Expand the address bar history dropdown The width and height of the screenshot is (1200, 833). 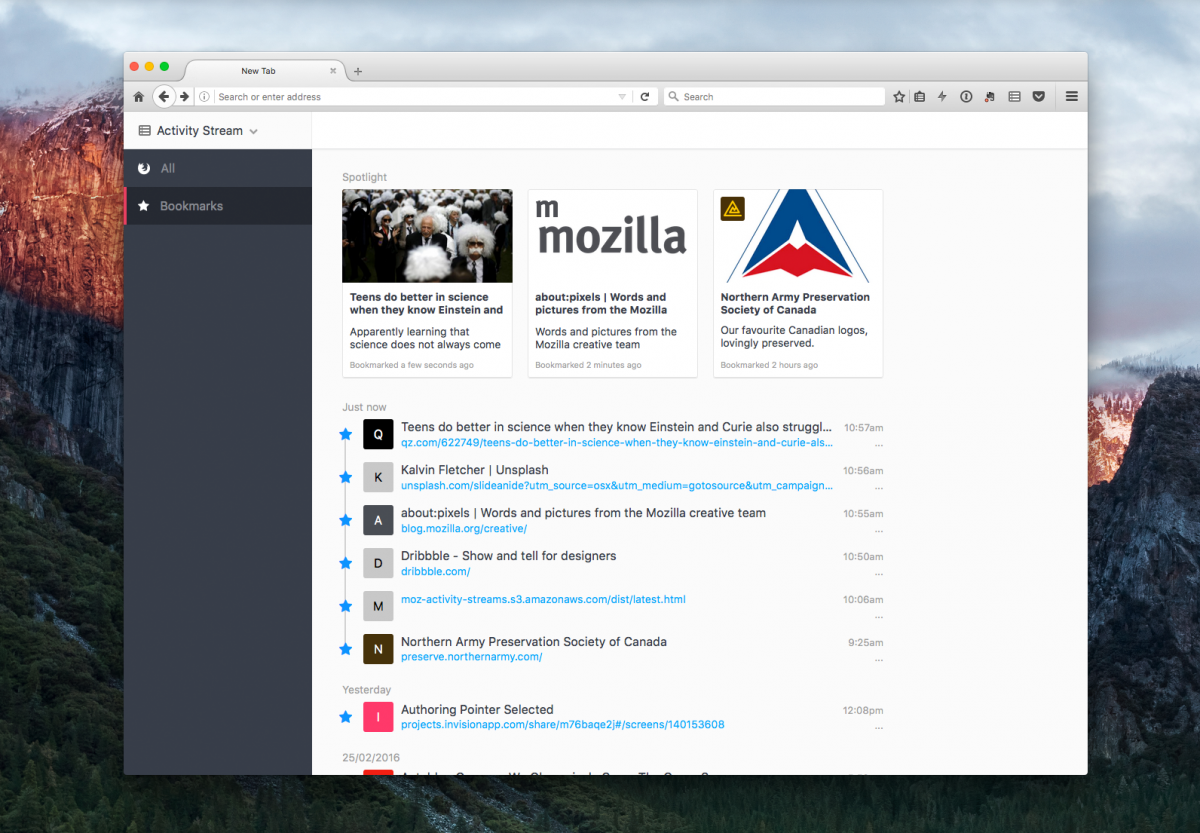pyautogui.click(x=622, y=96)
